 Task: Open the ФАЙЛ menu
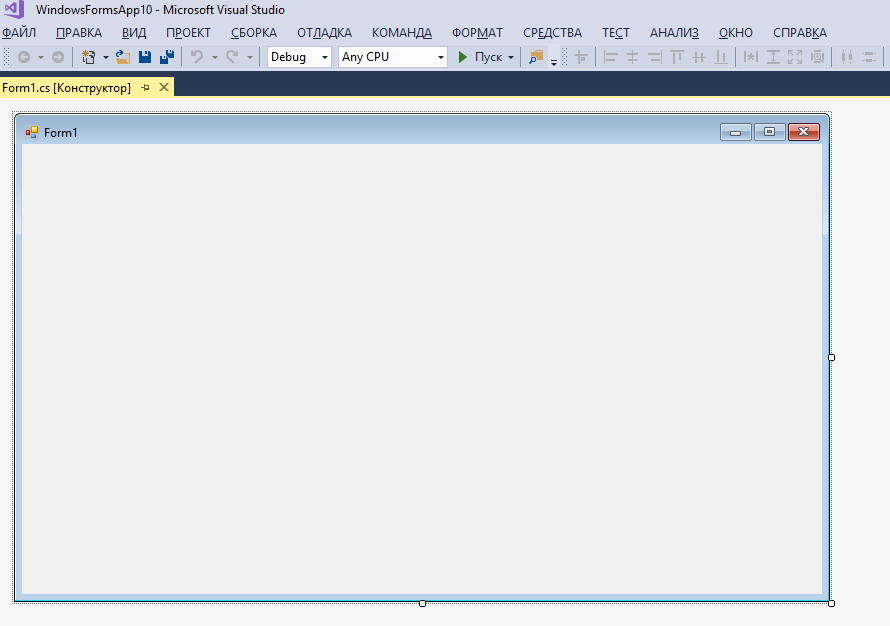click(19, 32)
